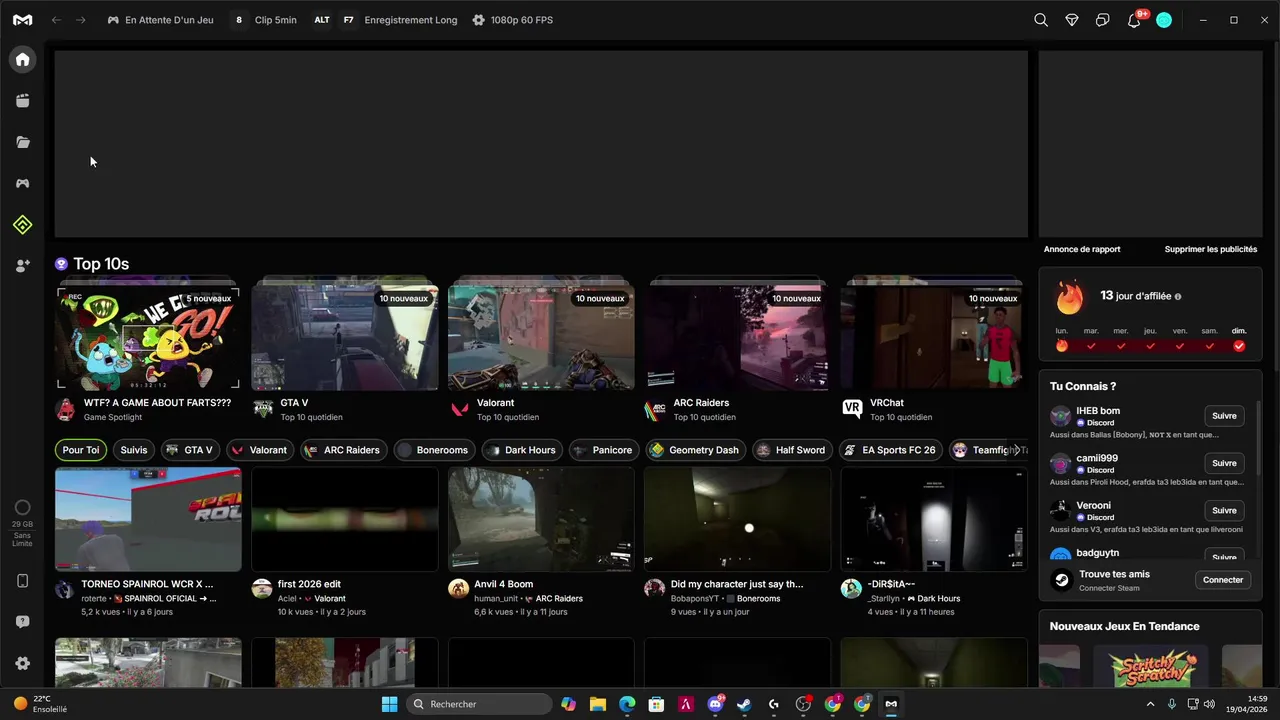Viewport: 1280px width, 720px height.
Task: Select the Dark Hours filter chip
Action: pyautogui.click(x=522, y=450)
